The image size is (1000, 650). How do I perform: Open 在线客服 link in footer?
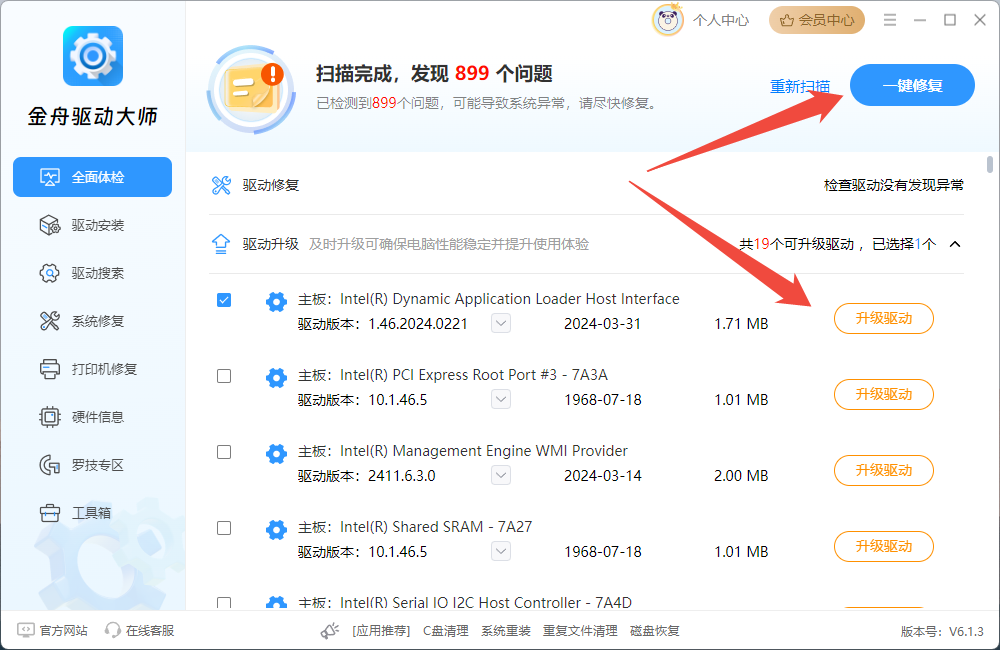[x=150, y=630]
